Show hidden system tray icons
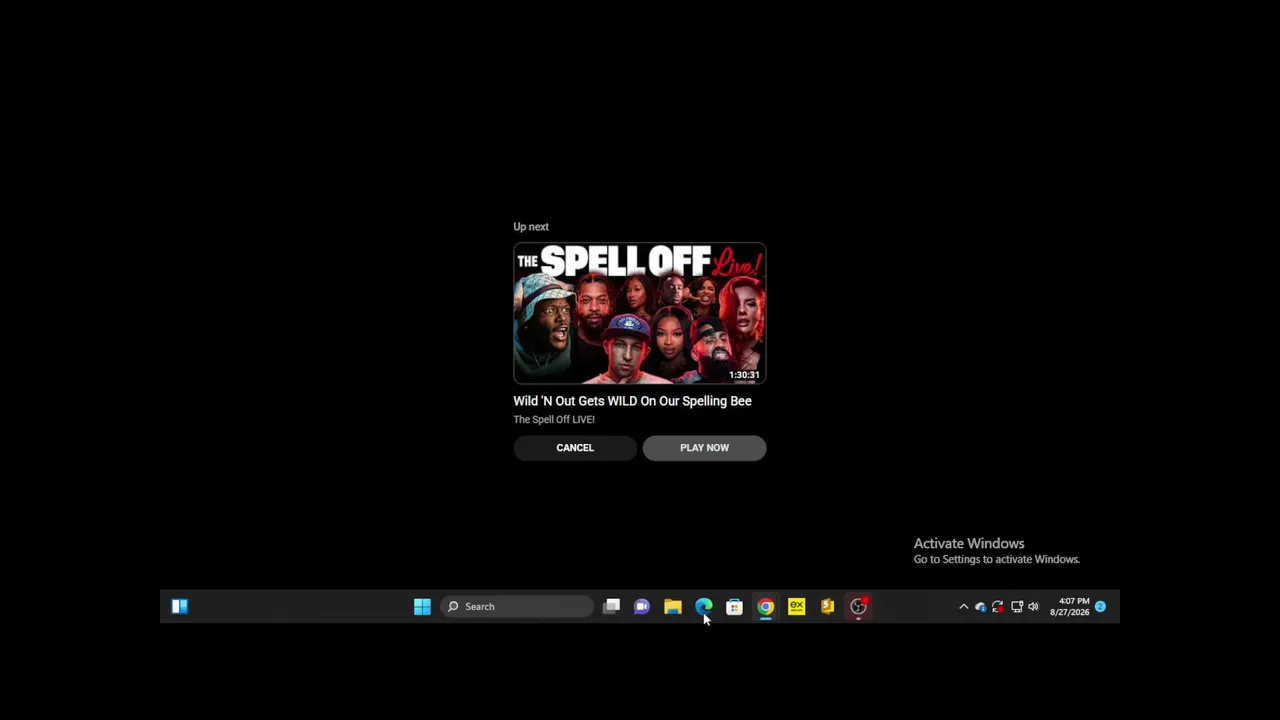 (x=964, y=606)
